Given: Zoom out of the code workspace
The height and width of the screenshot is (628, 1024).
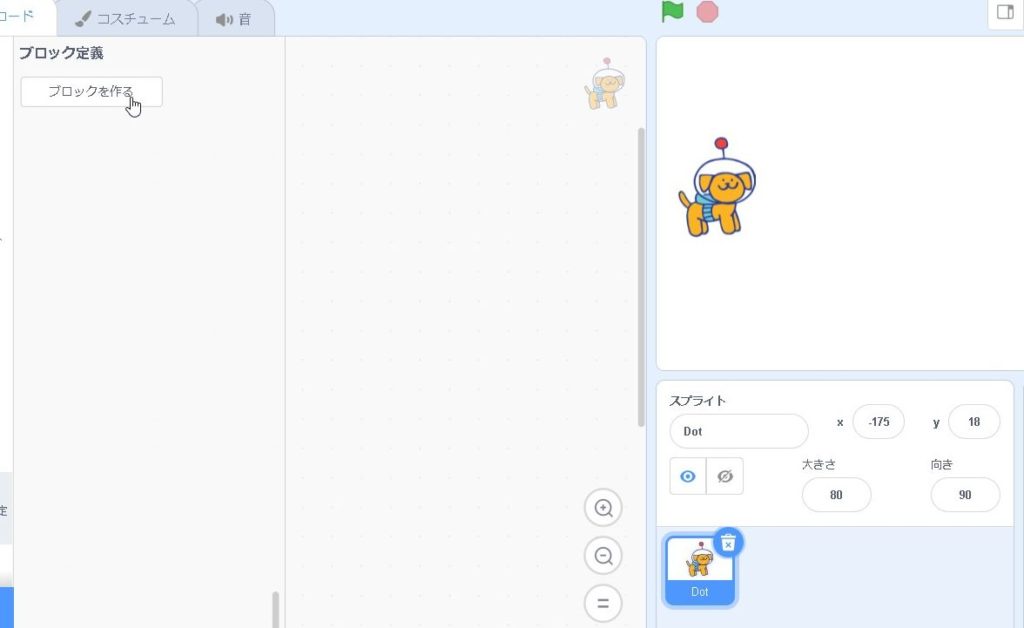Looking at the screenshot, I should (603, 556).
